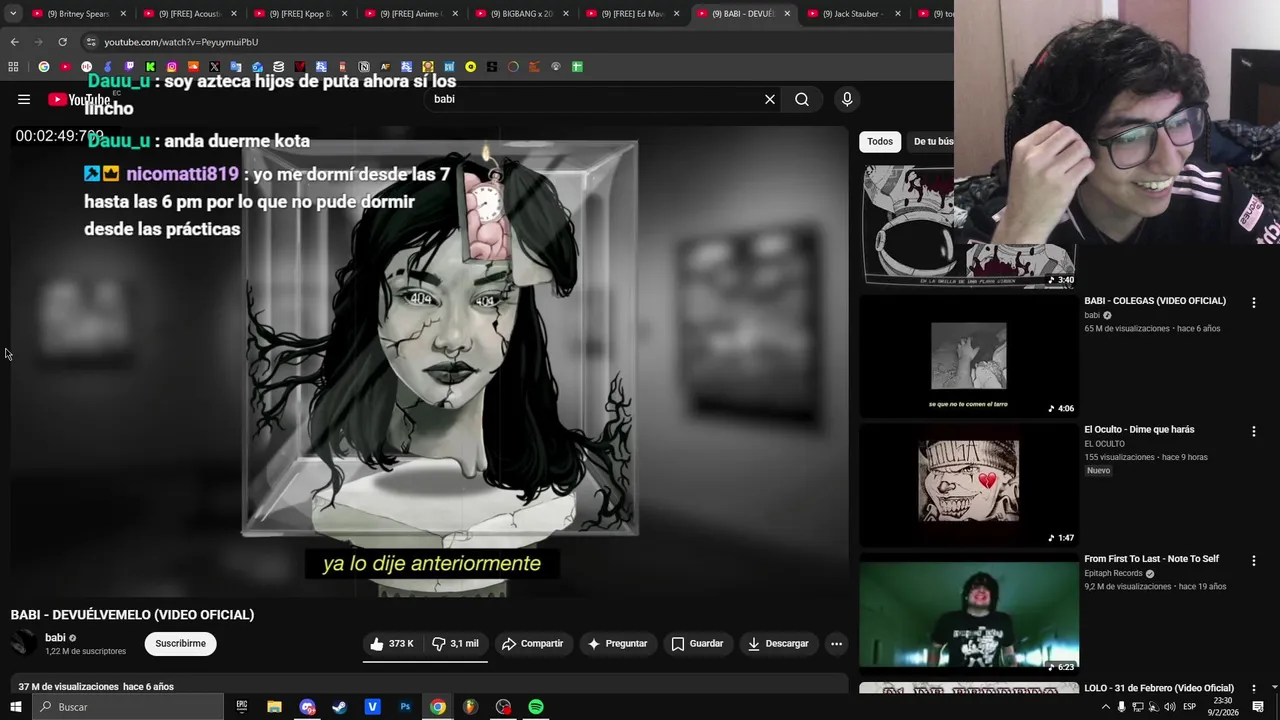Play the From First To Last thumbnail
1280x720 pixels.
(x=969, y=613)
